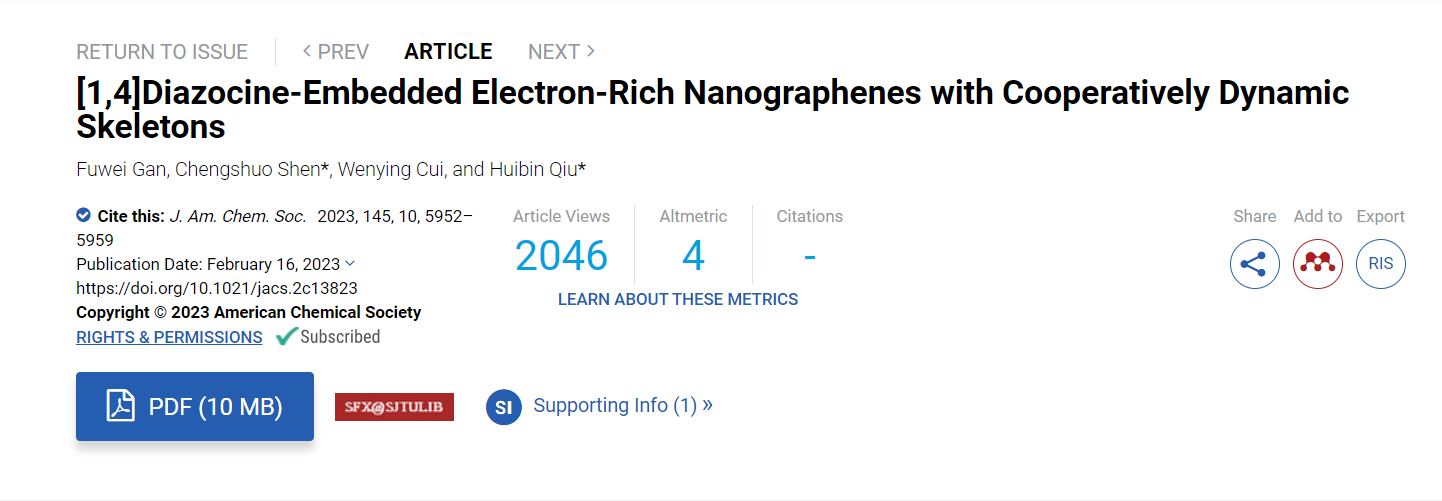Open the Mendeley Add to icon

[1318, 264]
